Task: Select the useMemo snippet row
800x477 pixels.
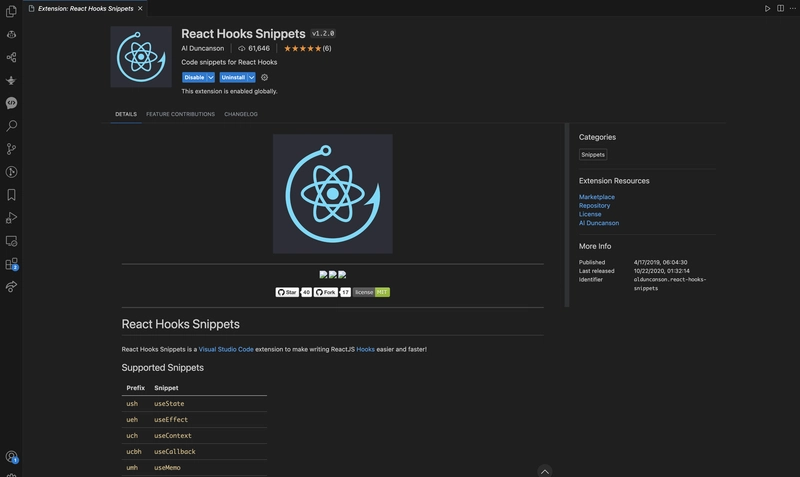Action: (x=194, y=467)
